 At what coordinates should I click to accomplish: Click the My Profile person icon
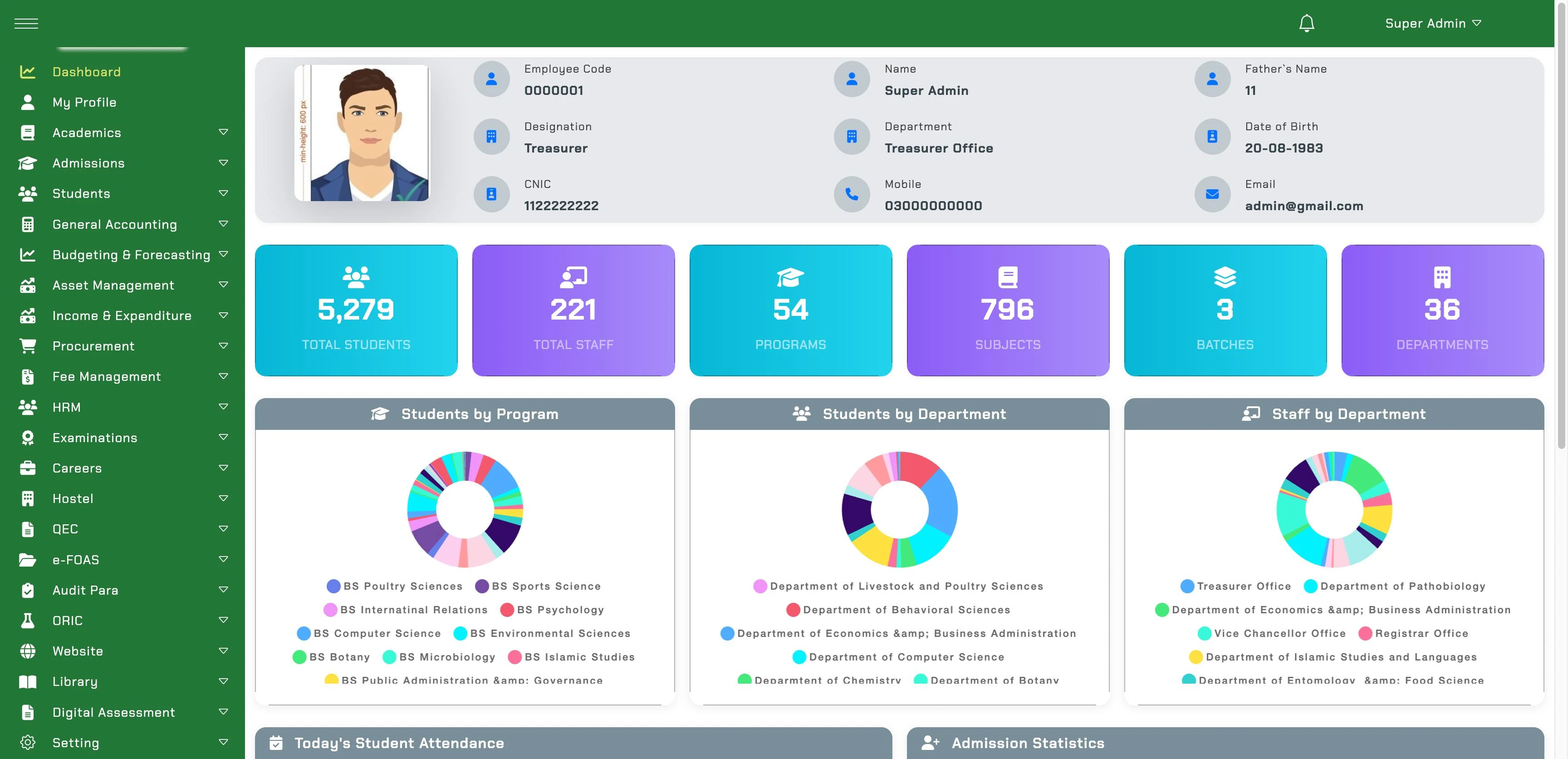click(27, 102)
